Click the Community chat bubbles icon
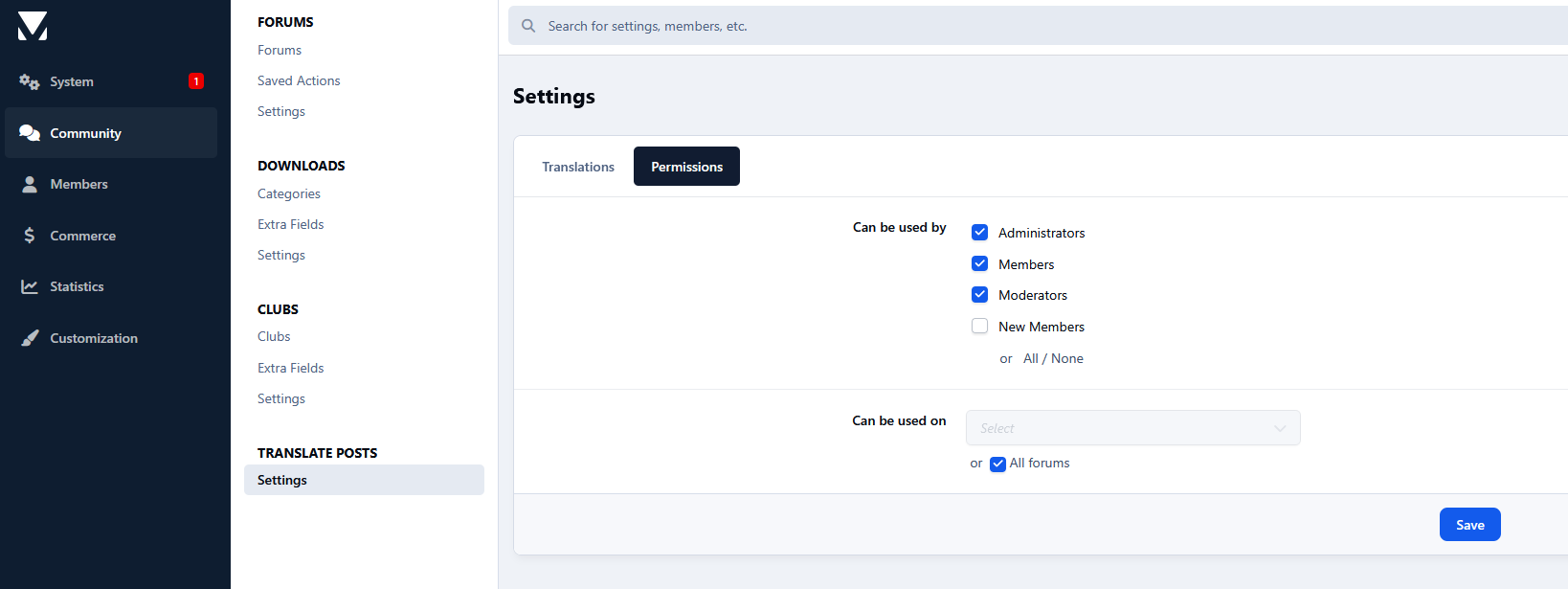This screenshot has width=1568, height=589. pos(30,133)
